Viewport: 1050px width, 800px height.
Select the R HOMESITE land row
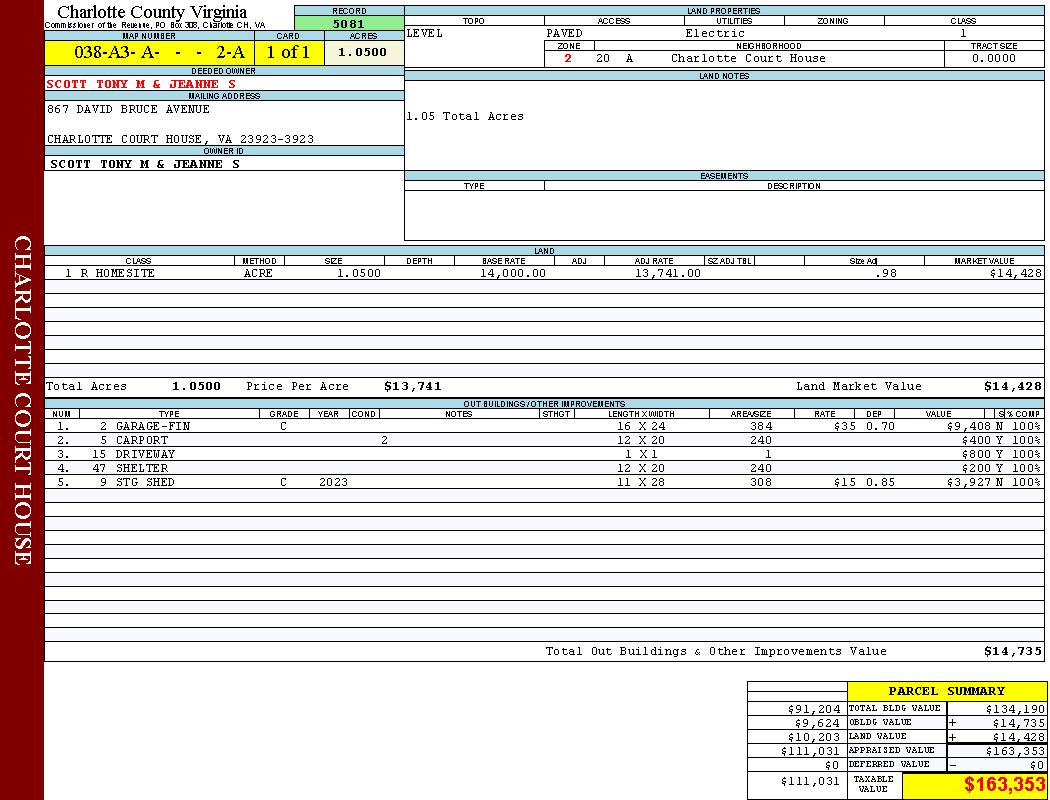click(x=110, y=273)
